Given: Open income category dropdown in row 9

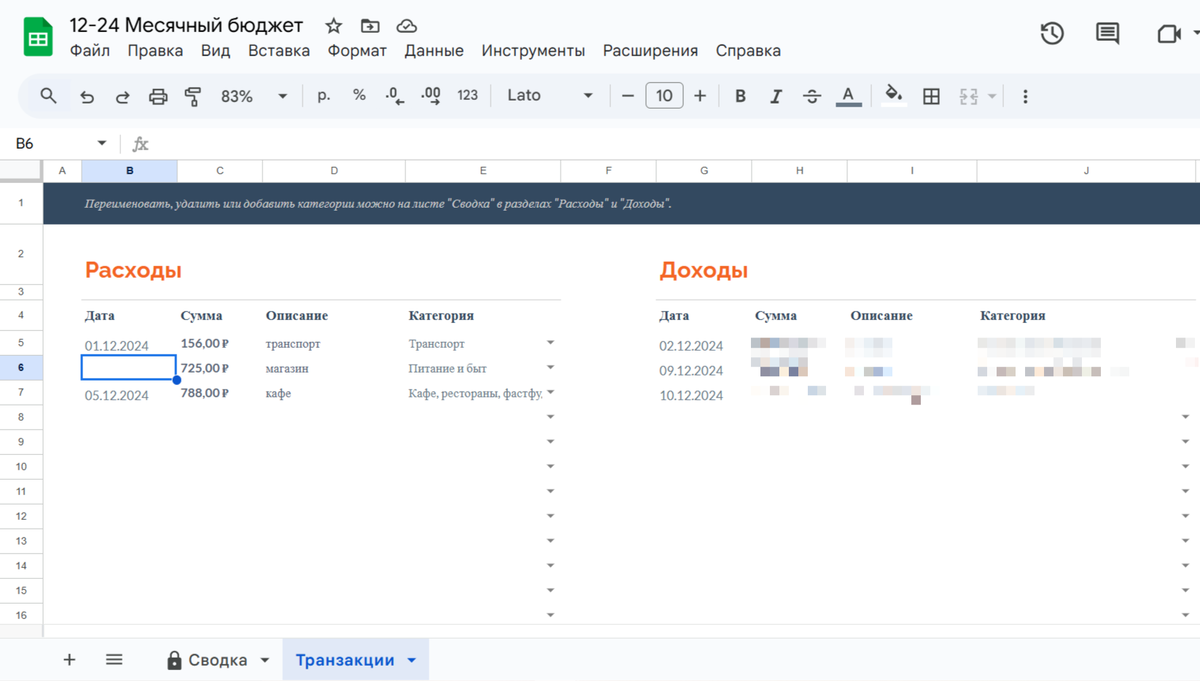Looking at the screenshot, I should (x=1186, y=441).
